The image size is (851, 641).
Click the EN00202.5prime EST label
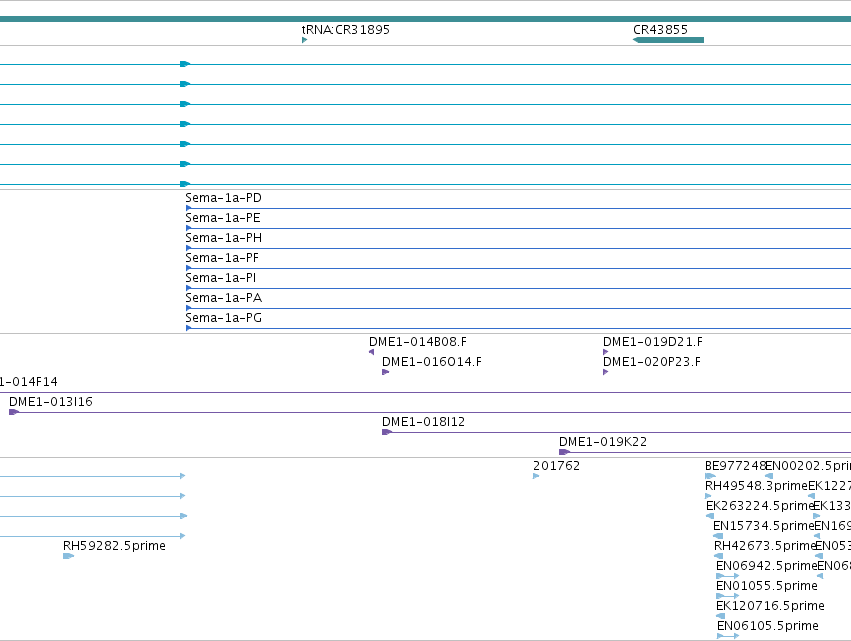click(x=808, y=466)
